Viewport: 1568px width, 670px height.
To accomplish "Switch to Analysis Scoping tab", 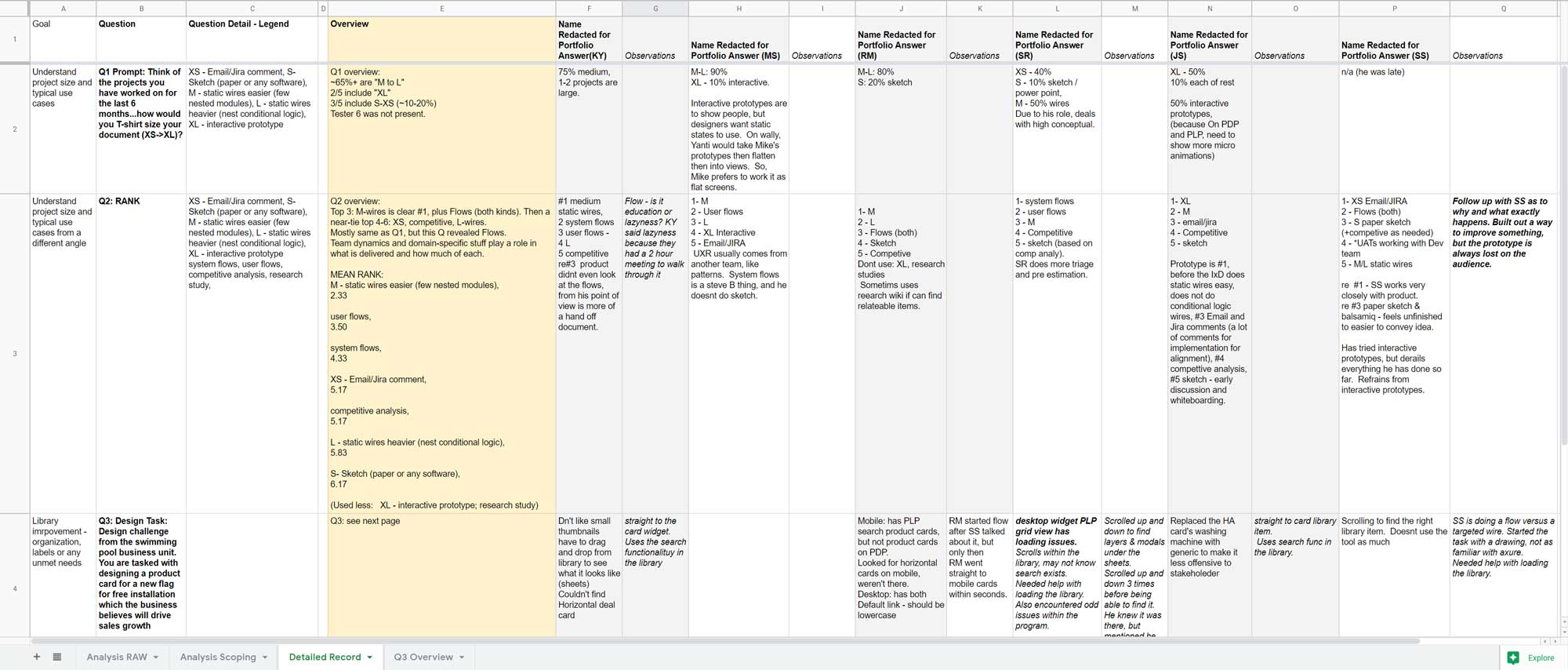I will point(218,657).
